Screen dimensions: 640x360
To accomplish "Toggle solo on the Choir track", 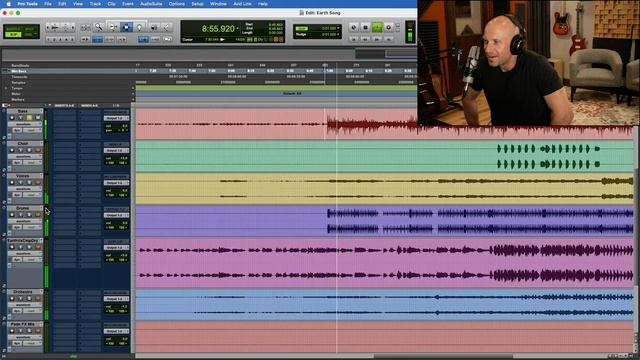I will (x=29, y=150).
